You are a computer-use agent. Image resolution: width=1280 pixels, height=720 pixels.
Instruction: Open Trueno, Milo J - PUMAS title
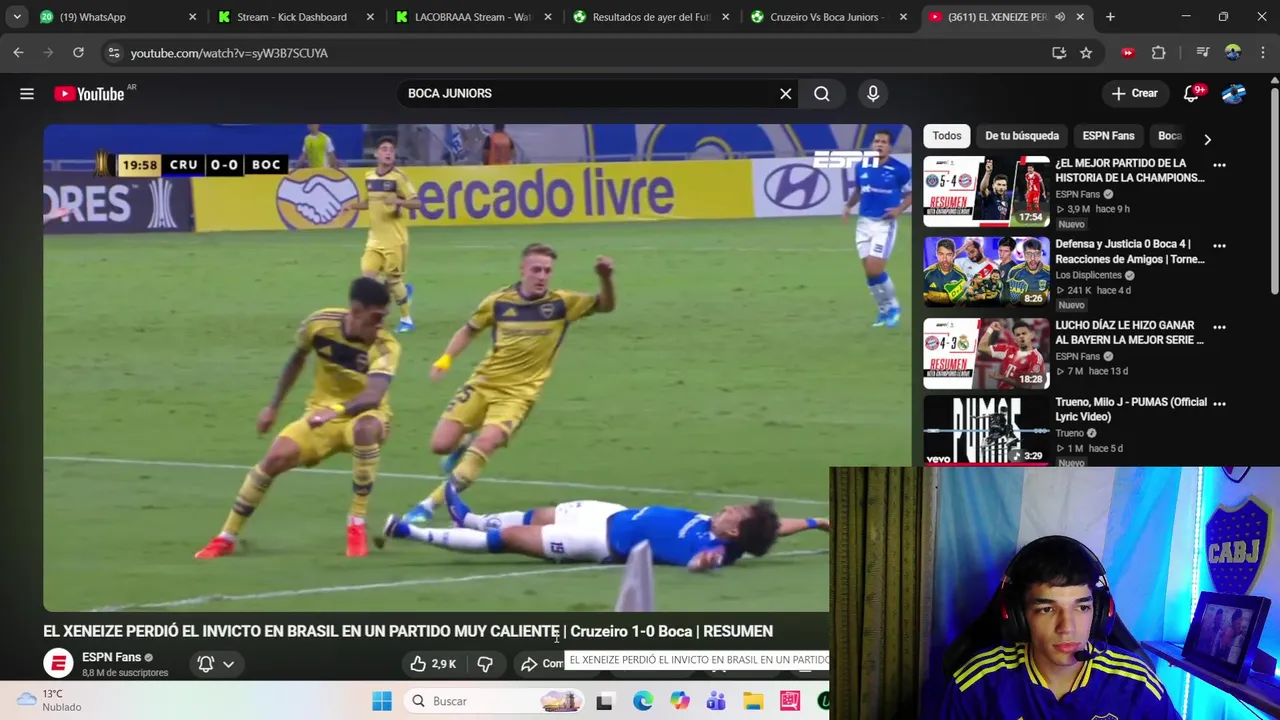point(1131,409)
